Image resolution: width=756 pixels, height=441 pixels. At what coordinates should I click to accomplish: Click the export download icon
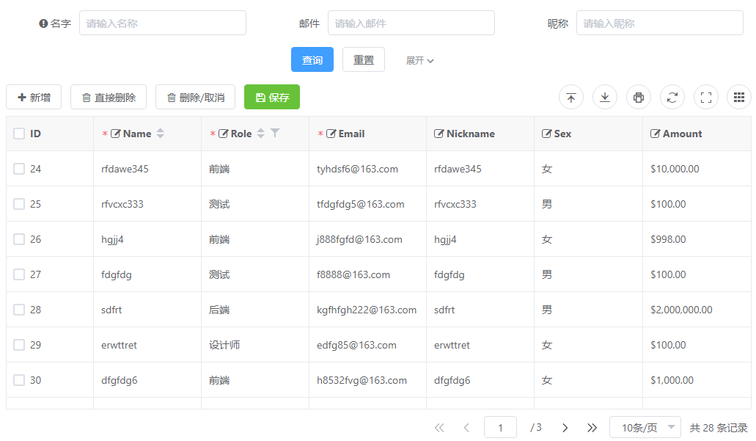point(605,97)
